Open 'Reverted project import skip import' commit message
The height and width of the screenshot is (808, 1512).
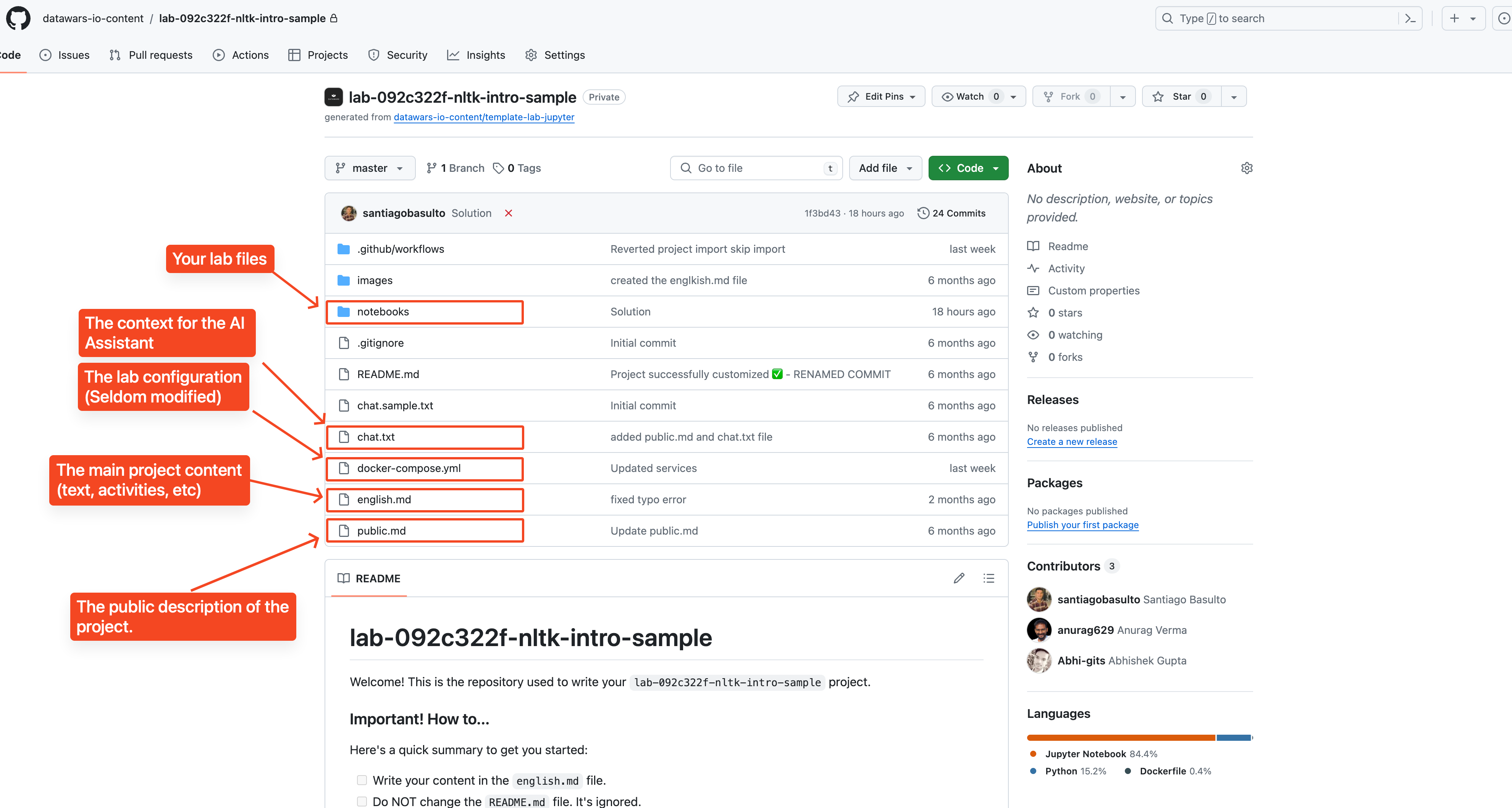697,249
